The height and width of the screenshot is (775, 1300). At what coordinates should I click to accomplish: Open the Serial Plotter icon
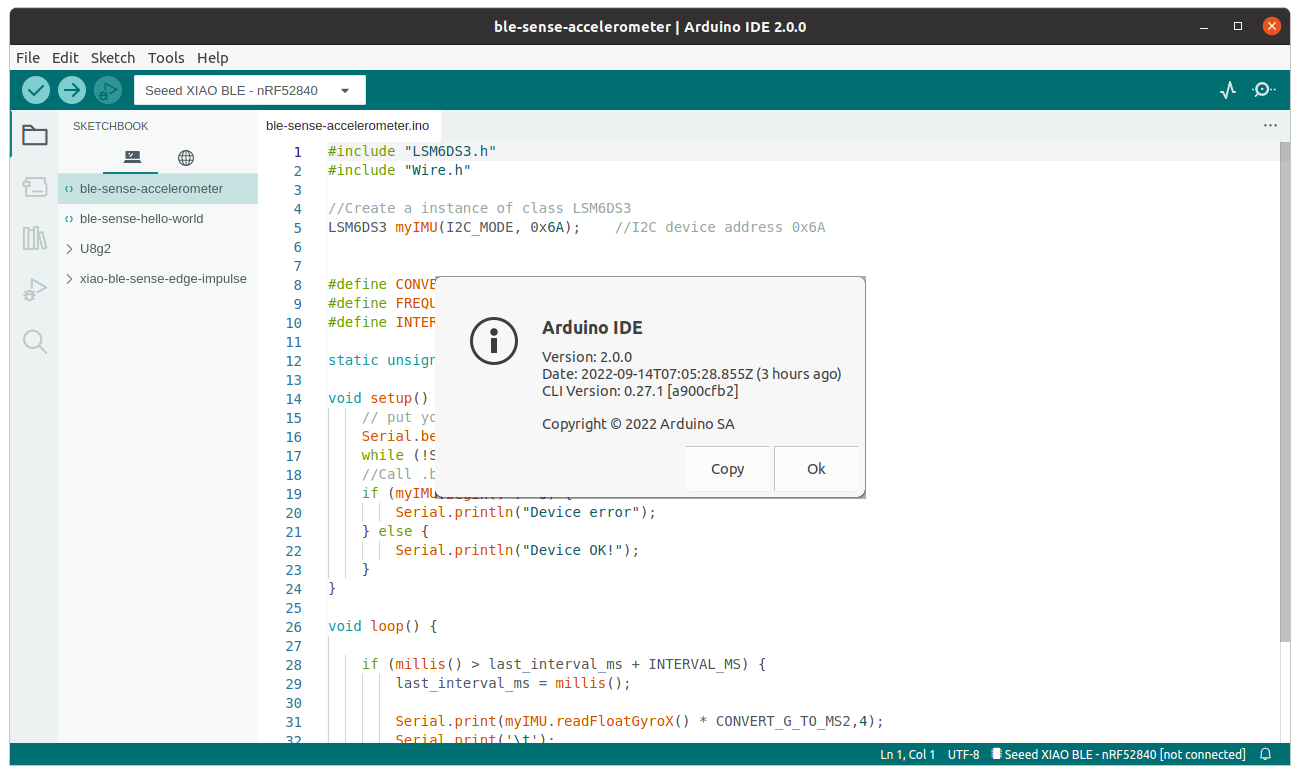tap(1227, 90)
